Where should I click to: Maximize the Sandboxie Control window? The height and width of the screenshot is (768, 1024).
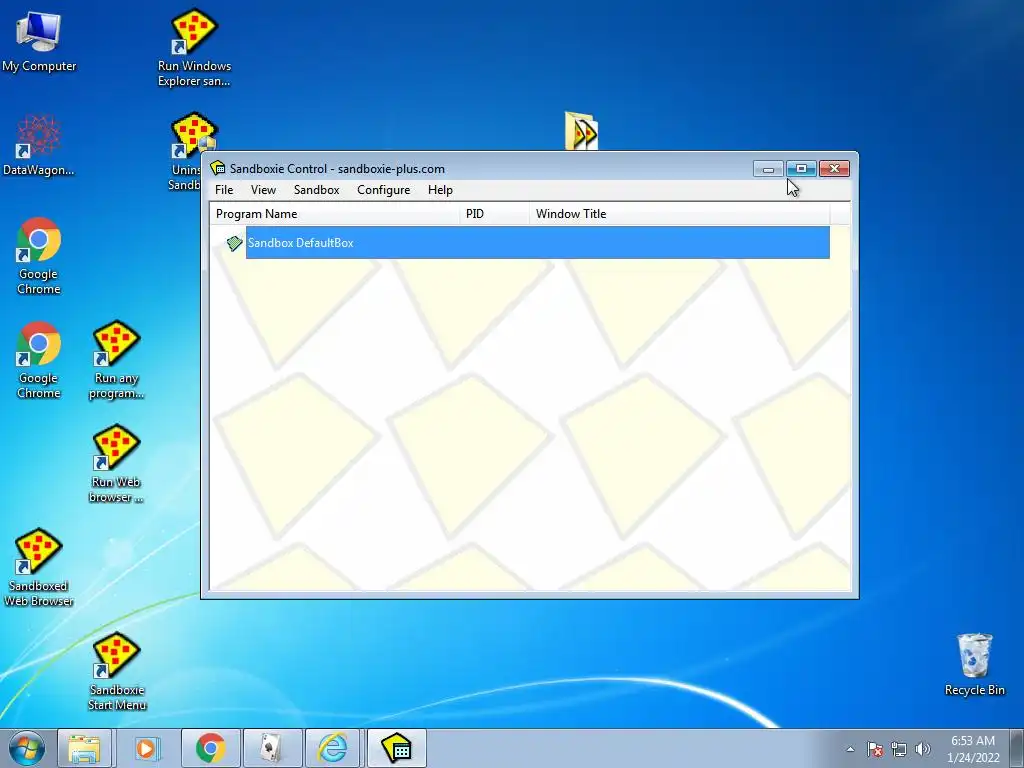point(801,169)
